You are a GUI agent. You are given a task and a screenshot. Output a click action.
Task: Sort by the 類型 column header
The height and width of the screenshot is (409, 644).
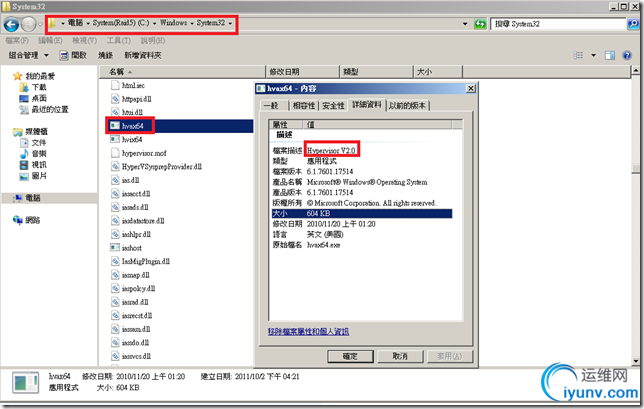click(x=376, y=72)
